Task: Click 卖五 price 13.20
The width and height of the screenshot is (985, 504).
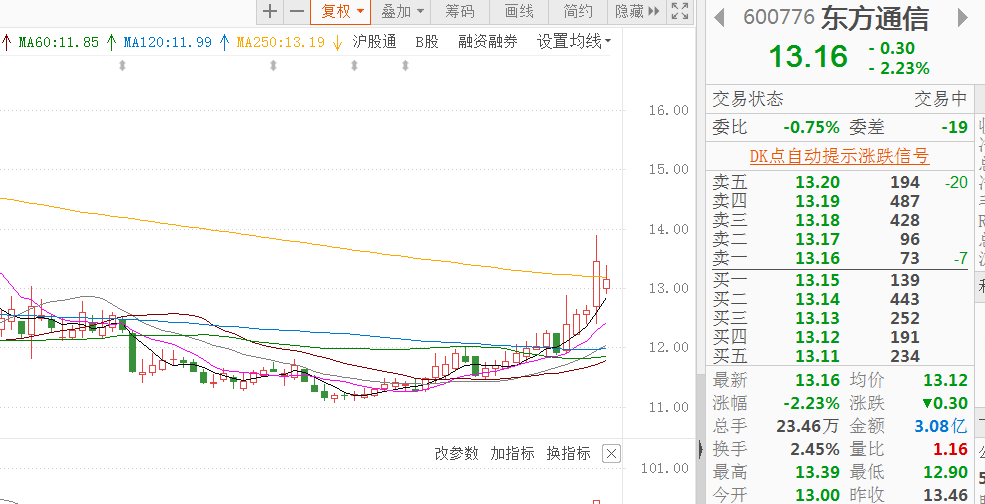Action: point(817,183)
